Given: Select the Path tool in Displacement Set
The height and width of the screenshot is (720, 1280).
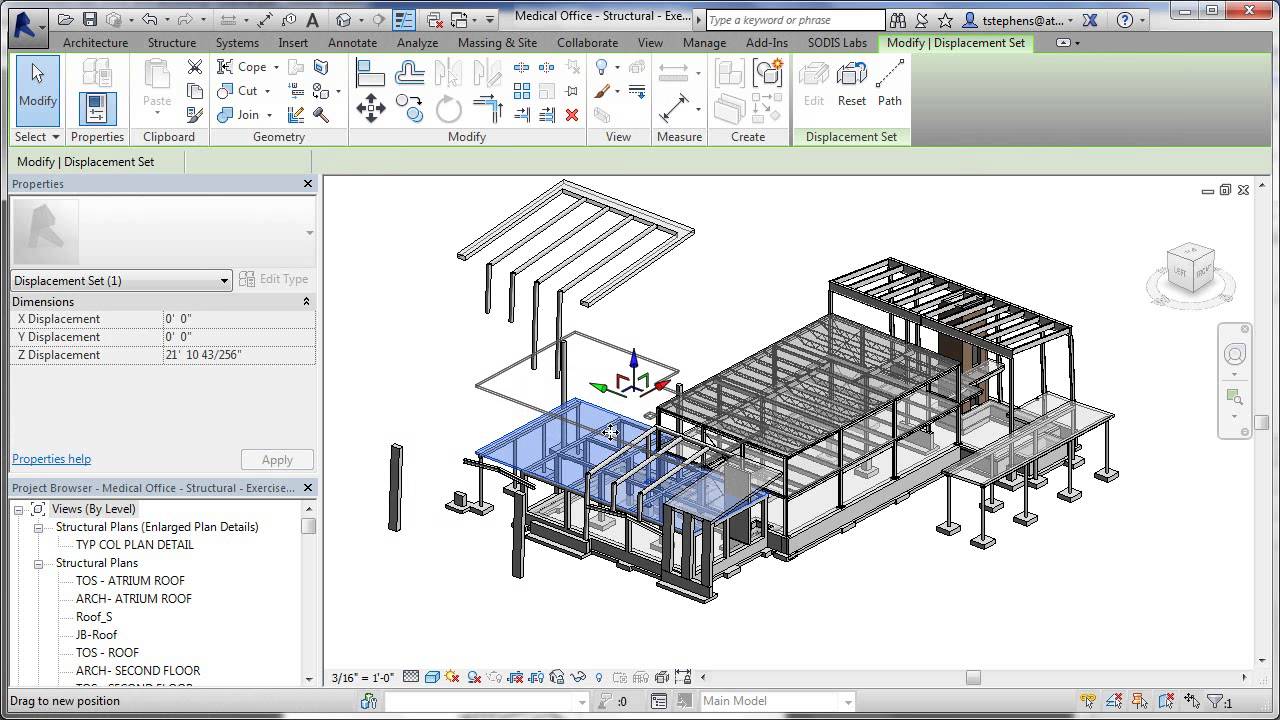Looking at the screenshot, I should 889,83.
